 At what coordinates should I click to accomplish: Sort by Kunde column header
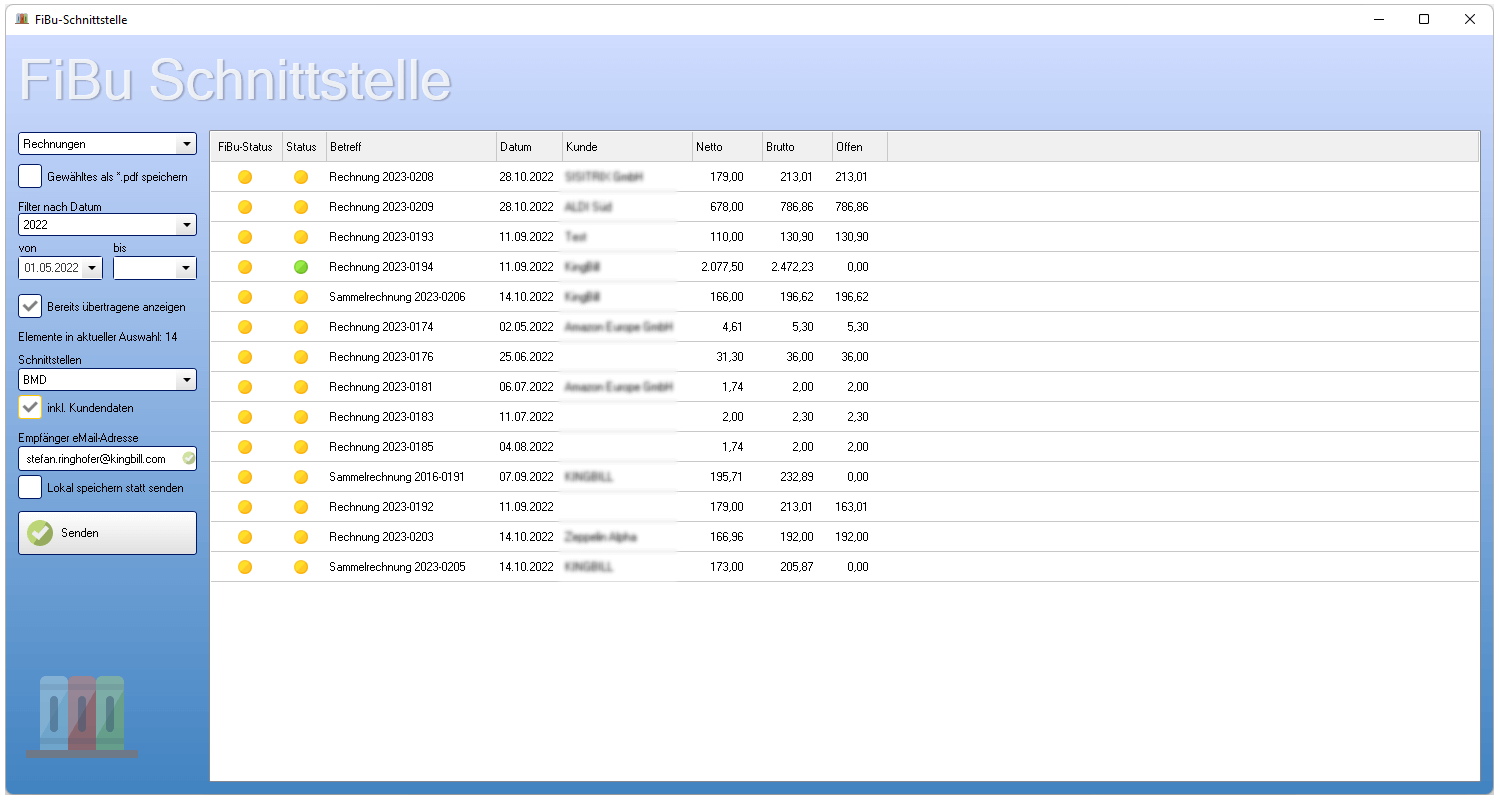pos(627,147)
